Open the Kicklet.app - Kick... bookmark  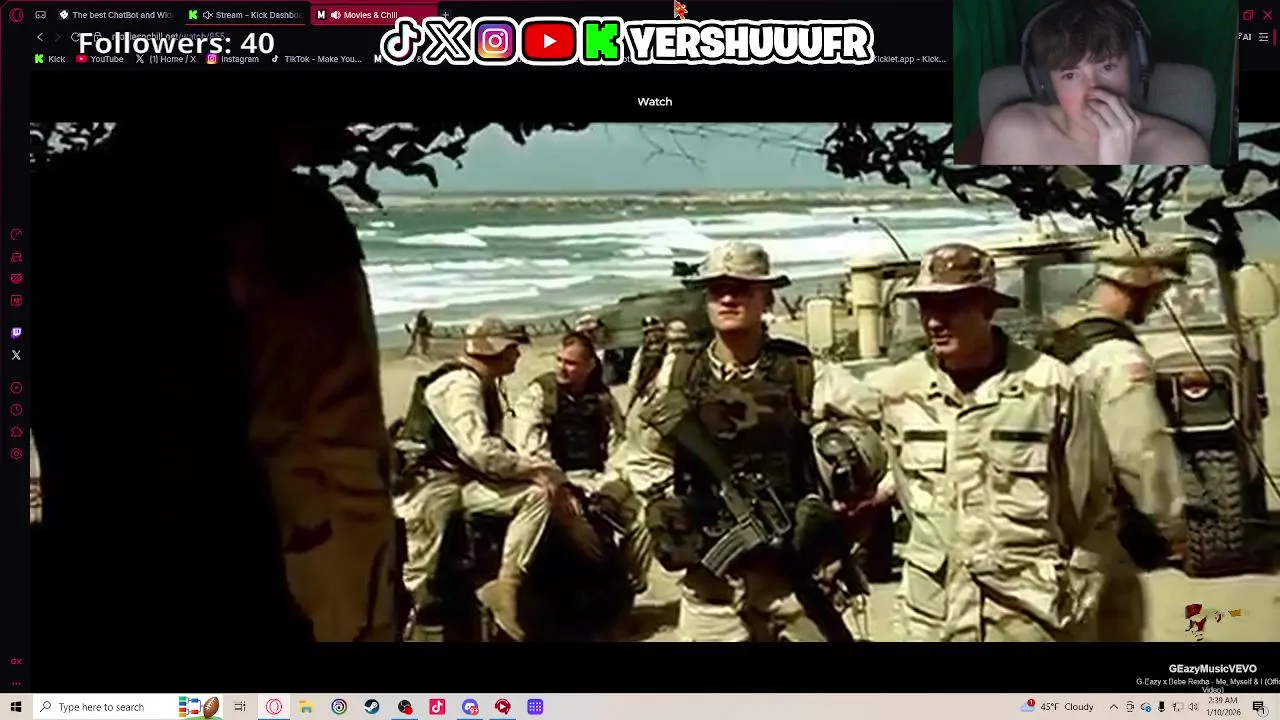(908, 59)
